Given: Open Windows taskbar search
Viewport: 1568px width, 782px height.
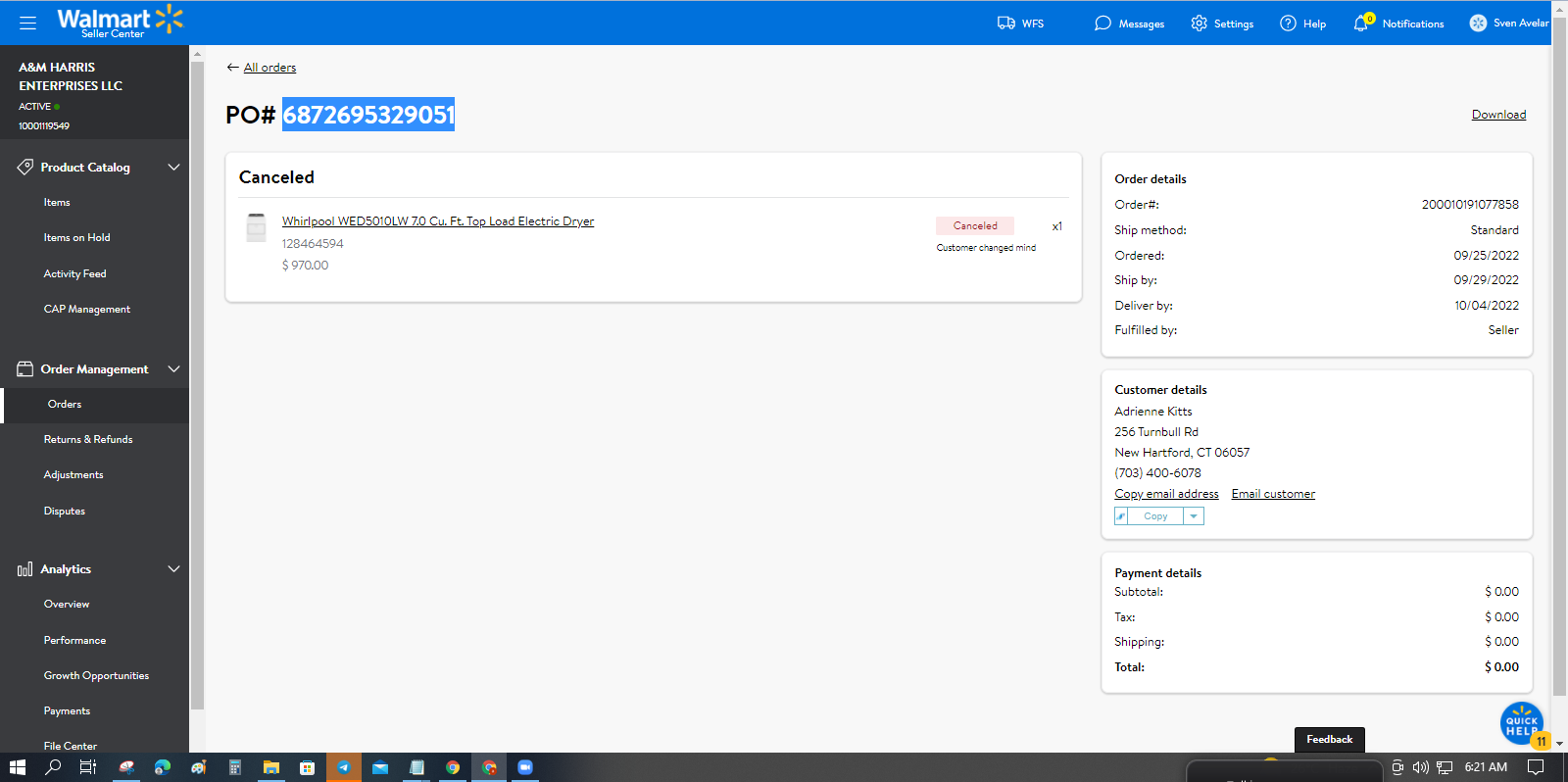Looking at the screenshot, I should click(x=53, y=767).
